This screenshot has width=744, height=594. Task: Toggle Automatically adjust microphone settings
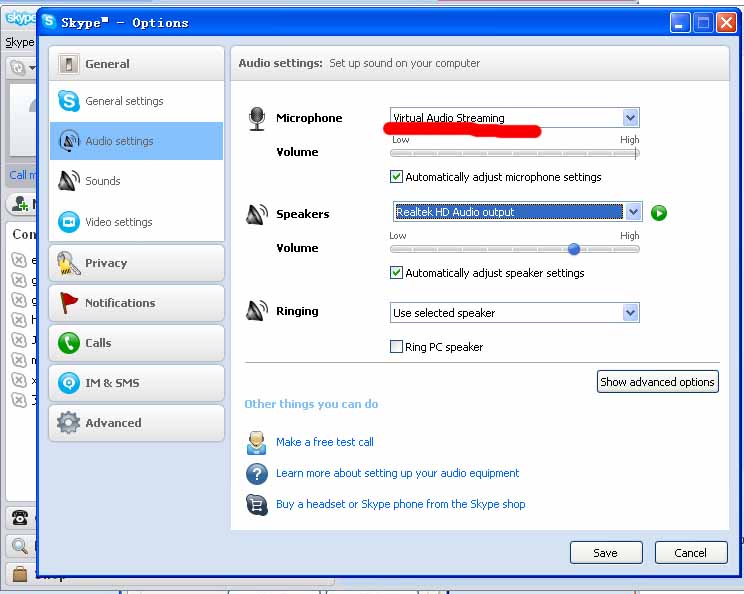coord(396,177)
